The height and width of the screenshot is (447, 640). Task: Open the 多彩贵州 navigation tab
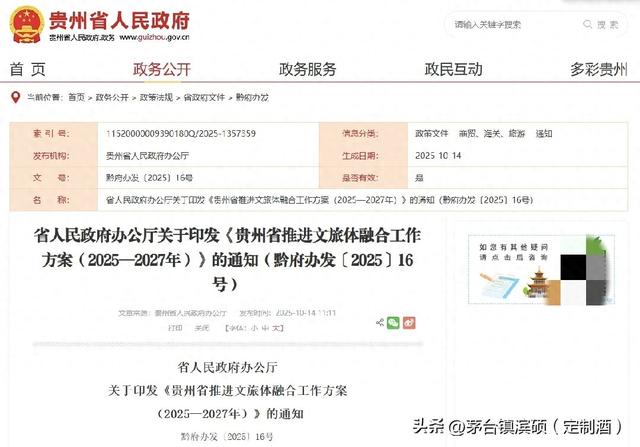click(x=599, y=69)
